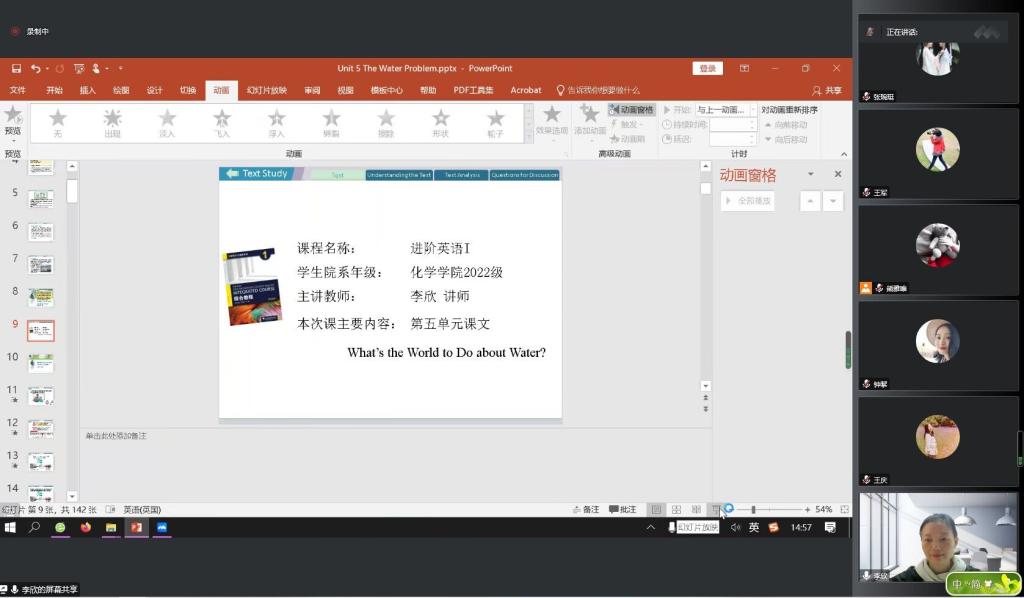Start slideshow from beginning quick access icon
The image size is (1024, 598).
pyautogui.click(x=79, y=68)
